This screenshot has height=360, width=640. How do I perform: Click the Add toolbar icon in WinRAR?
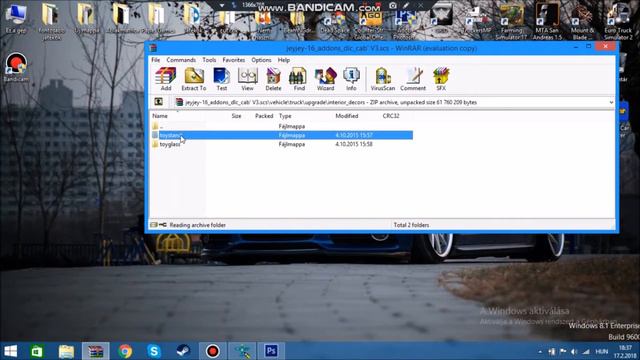tap(166, 79)
